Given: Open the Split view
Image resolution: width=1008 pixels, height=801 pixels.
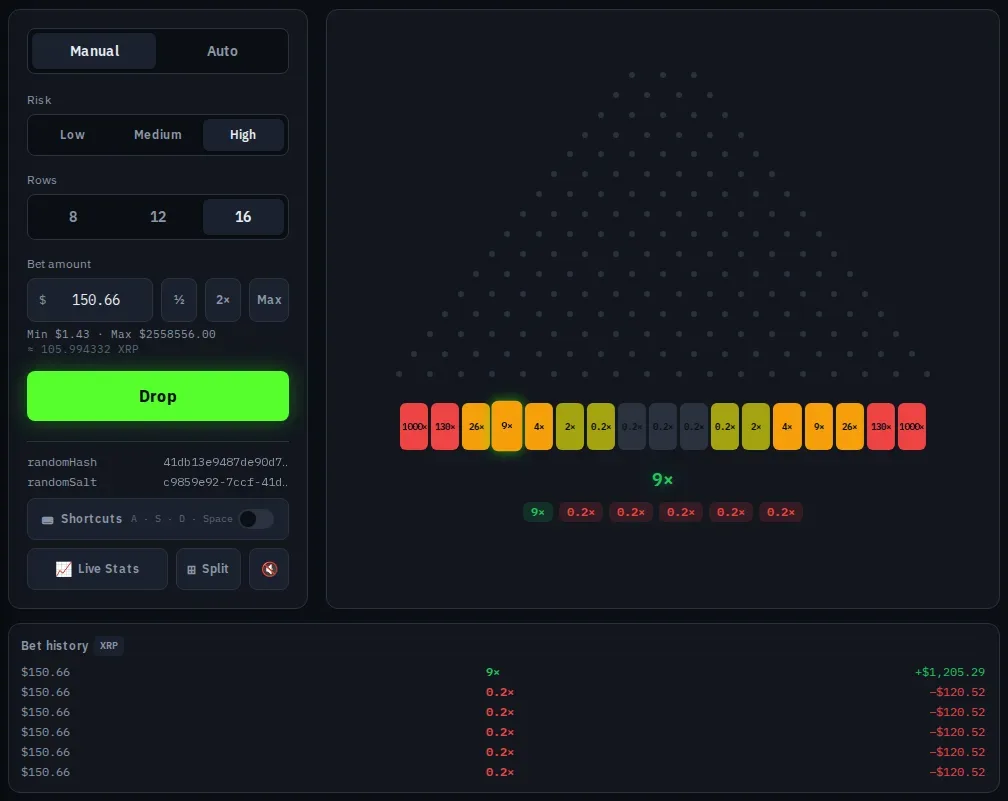Looking at the screenshot, I should (x=208, y=569).
